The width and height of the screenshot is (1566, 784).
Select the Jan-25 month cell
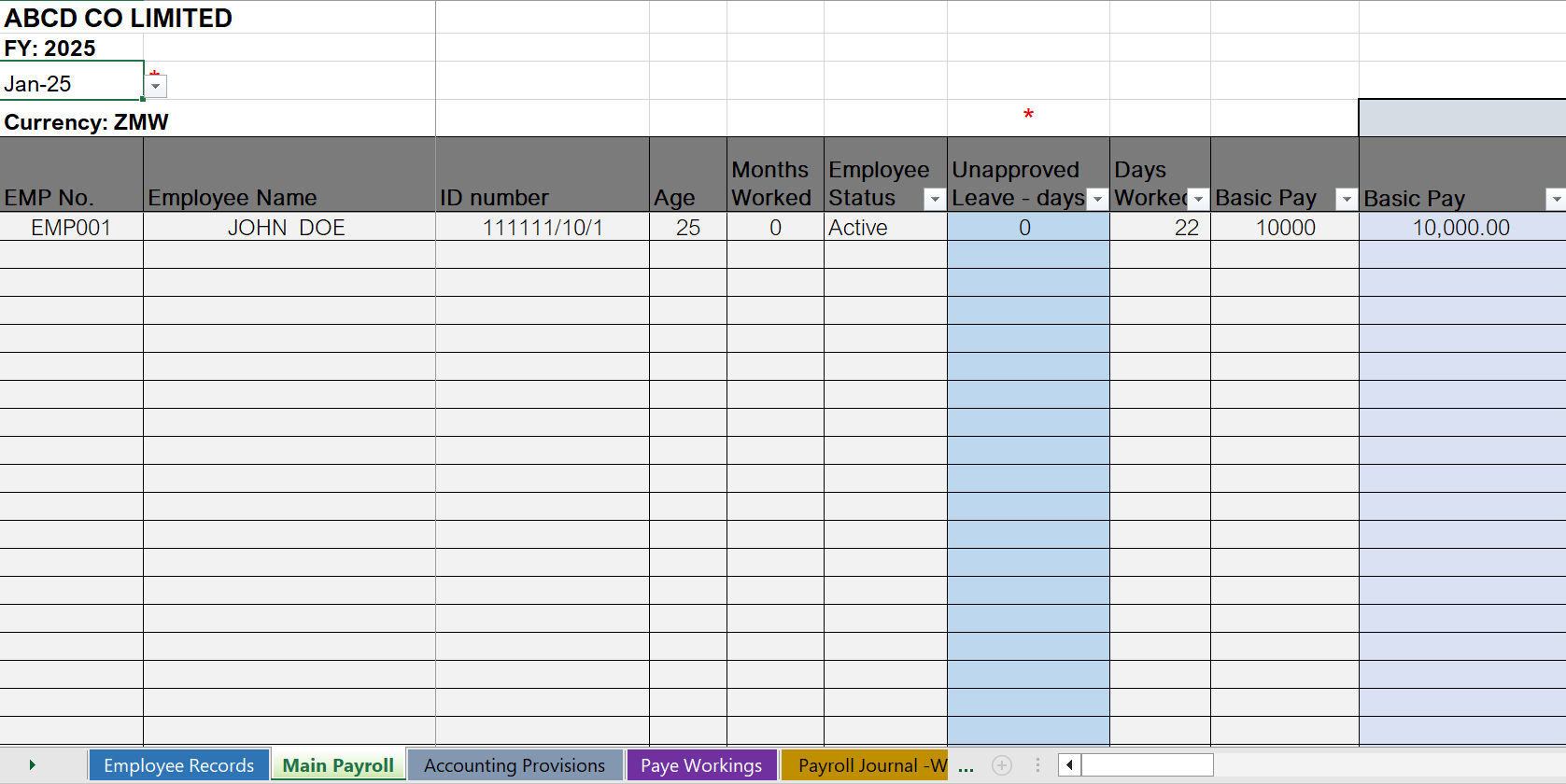(x=71, y=83)
